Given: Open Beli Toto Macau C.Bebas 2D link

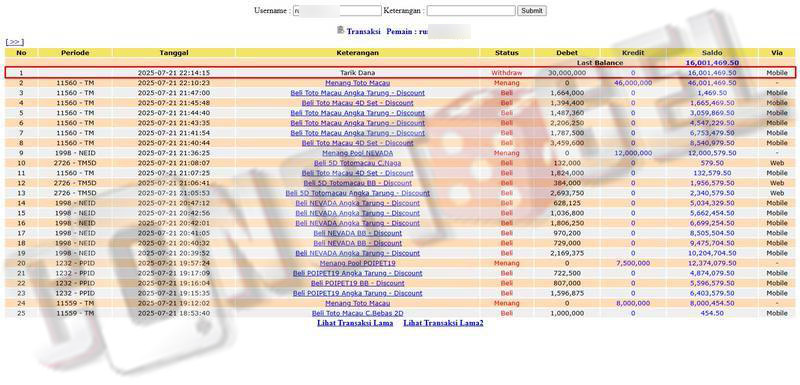Looking at the screenshot, I should tap(358, 313).
